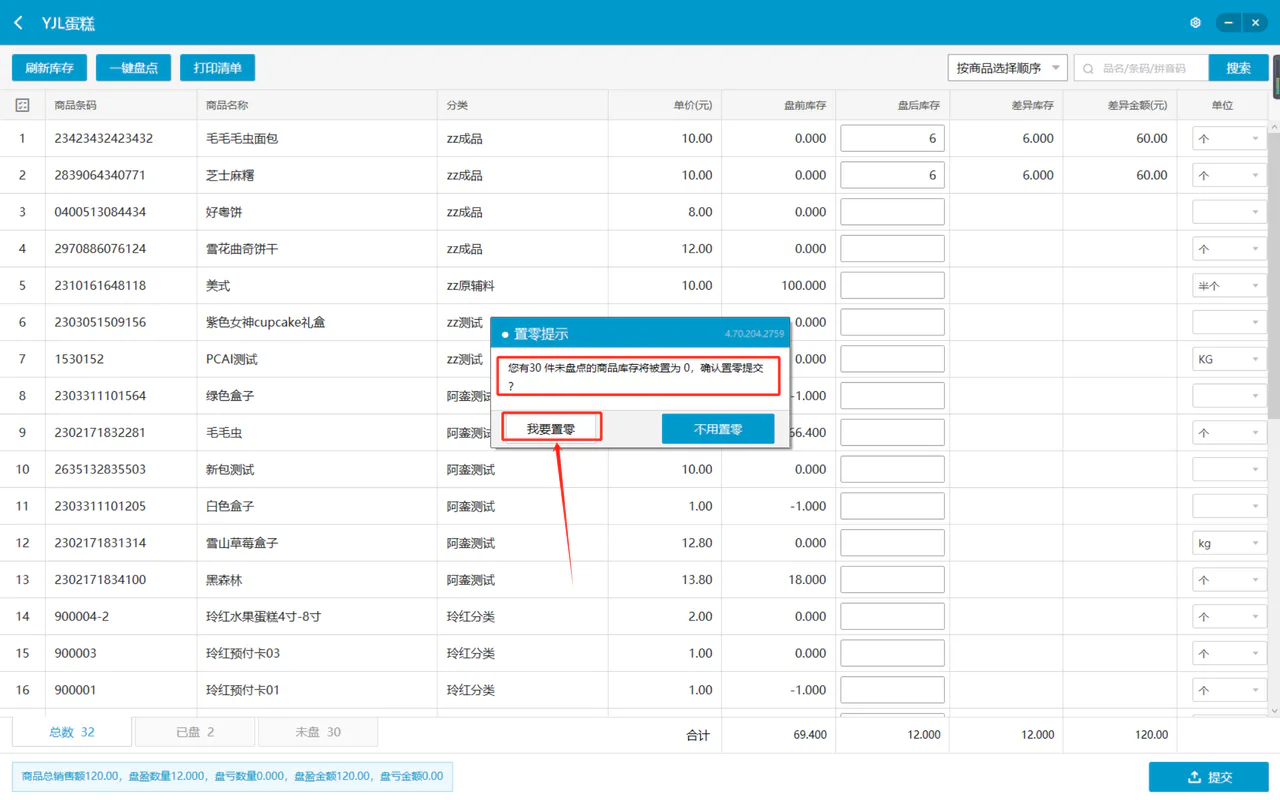The image size is (1280, 800).
Task: Confirm with 我要置零 button
Action: point(550,429)
